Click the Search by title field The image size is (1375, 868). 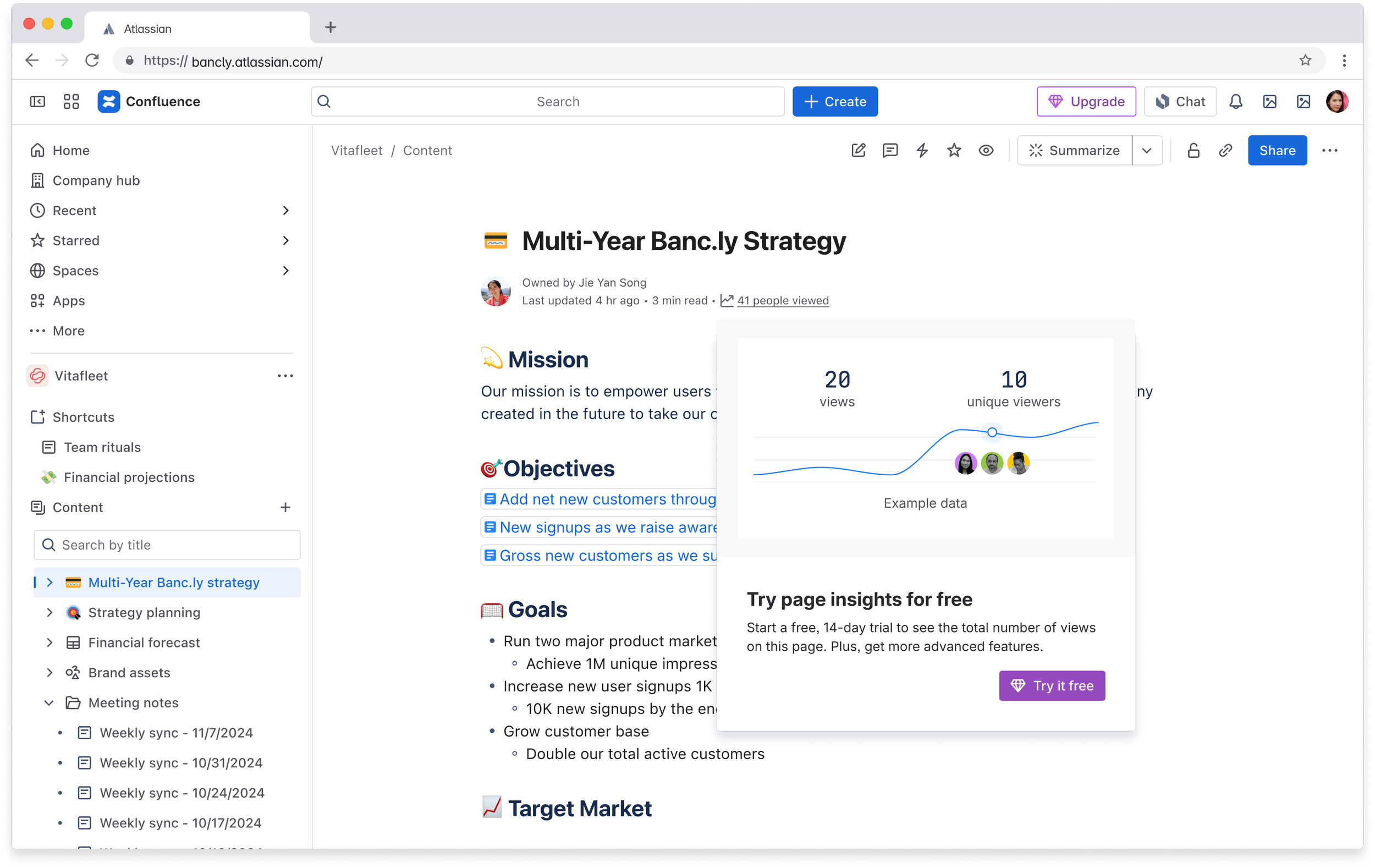pyautogui.click(x=167, y=545)
